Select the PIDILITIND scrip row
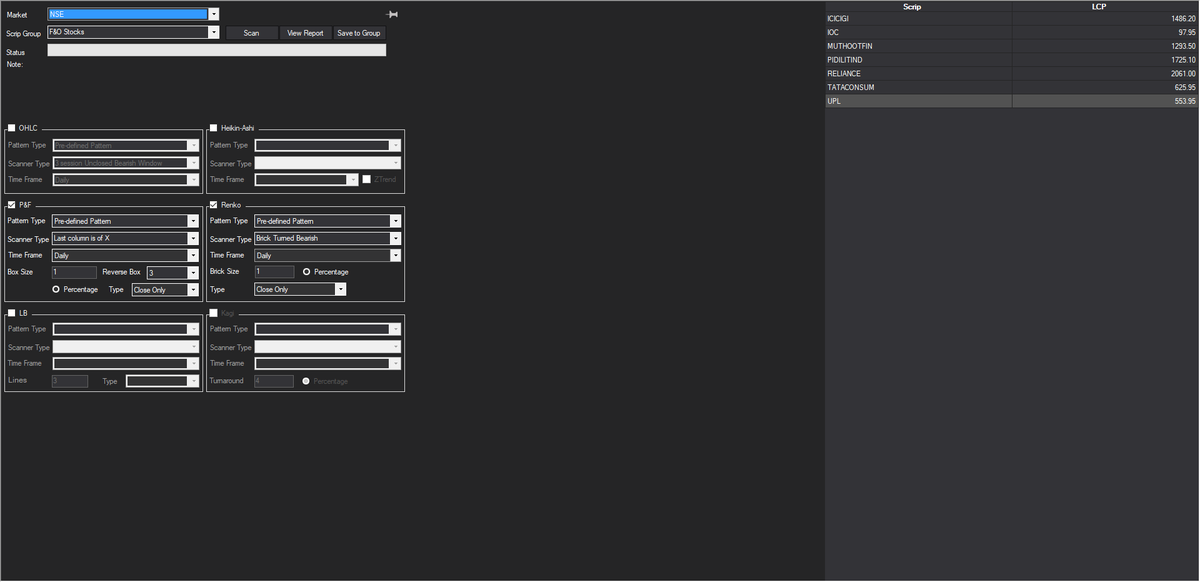This screenshot has width=1200, height=582. [x=1012, y=60]
